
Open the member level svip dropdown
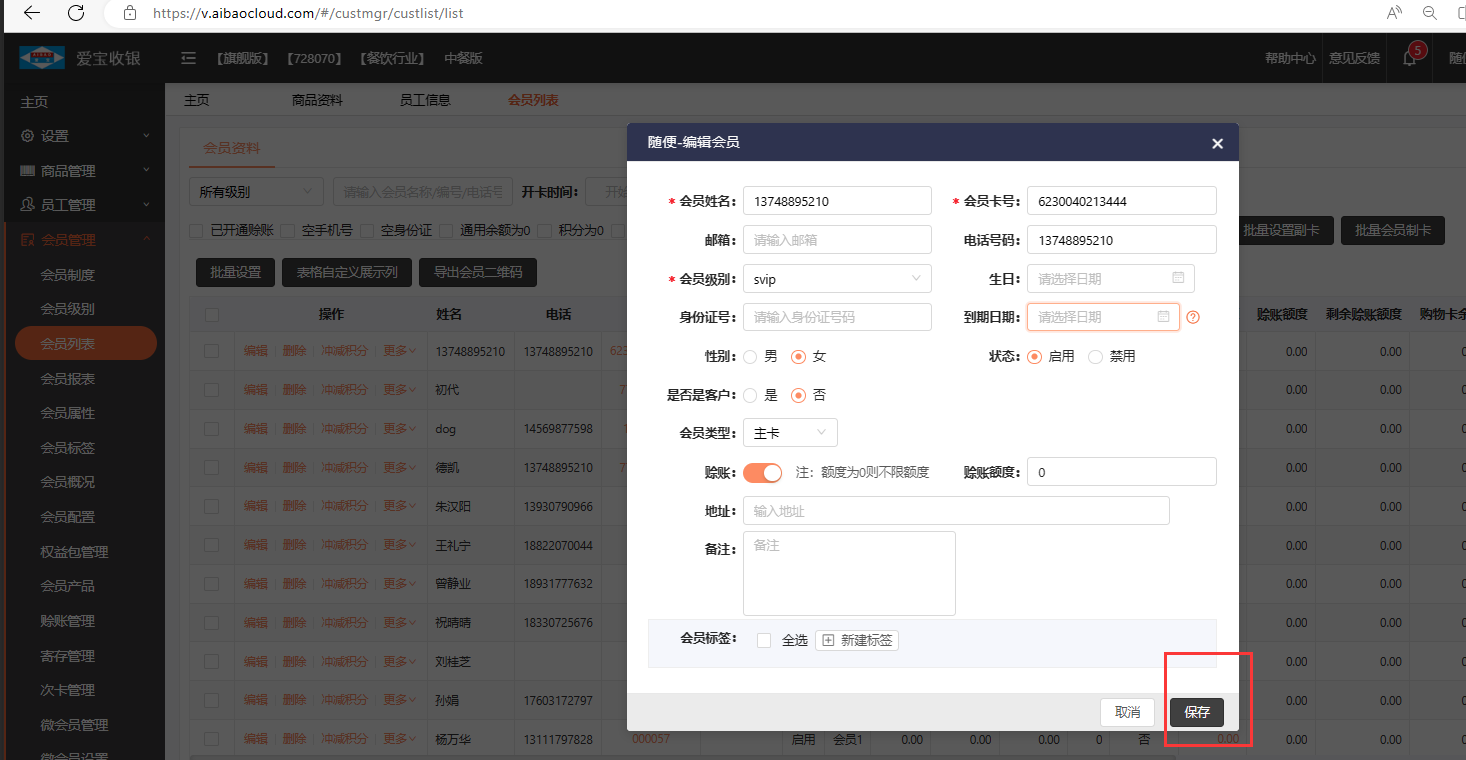pyautogui.click(x=837, y=279)
